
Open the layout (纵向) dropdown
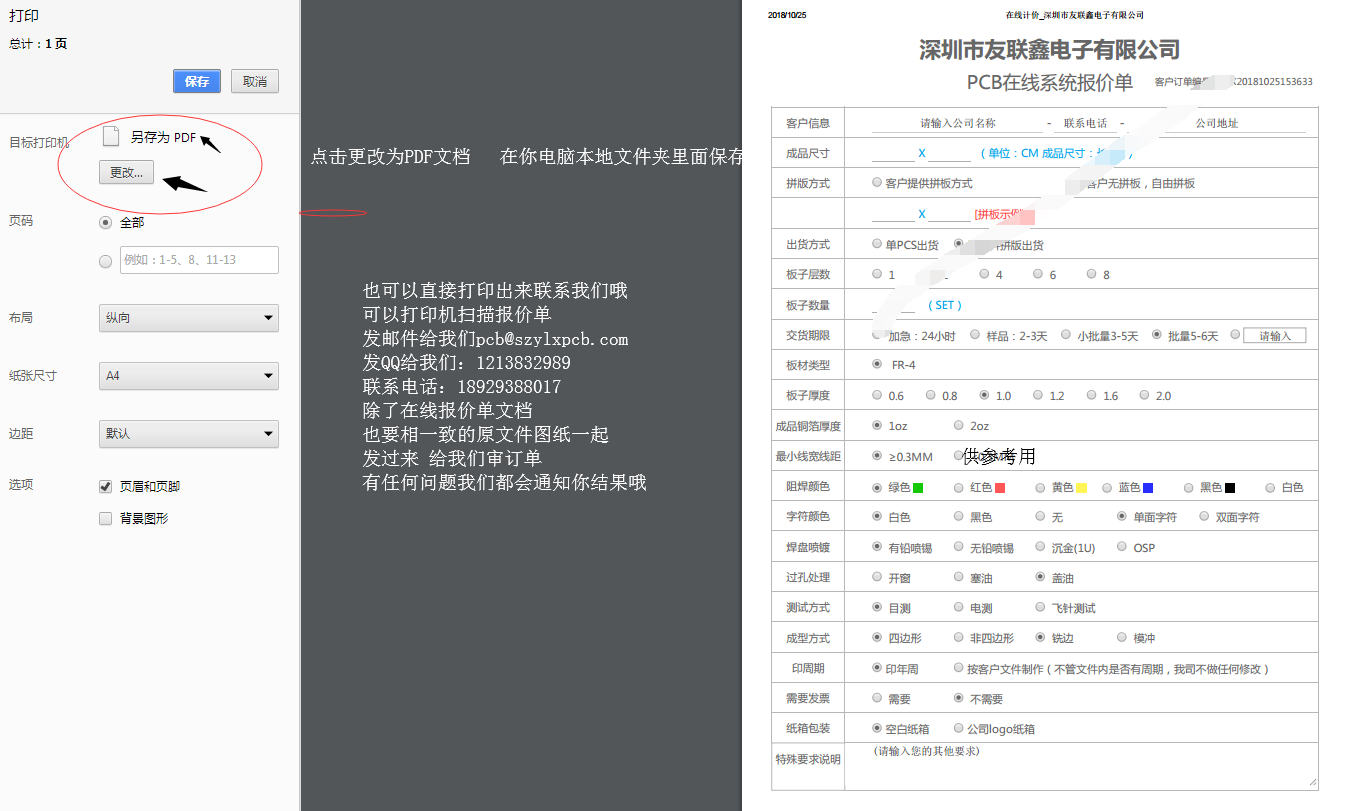click(x=189, y=318)
